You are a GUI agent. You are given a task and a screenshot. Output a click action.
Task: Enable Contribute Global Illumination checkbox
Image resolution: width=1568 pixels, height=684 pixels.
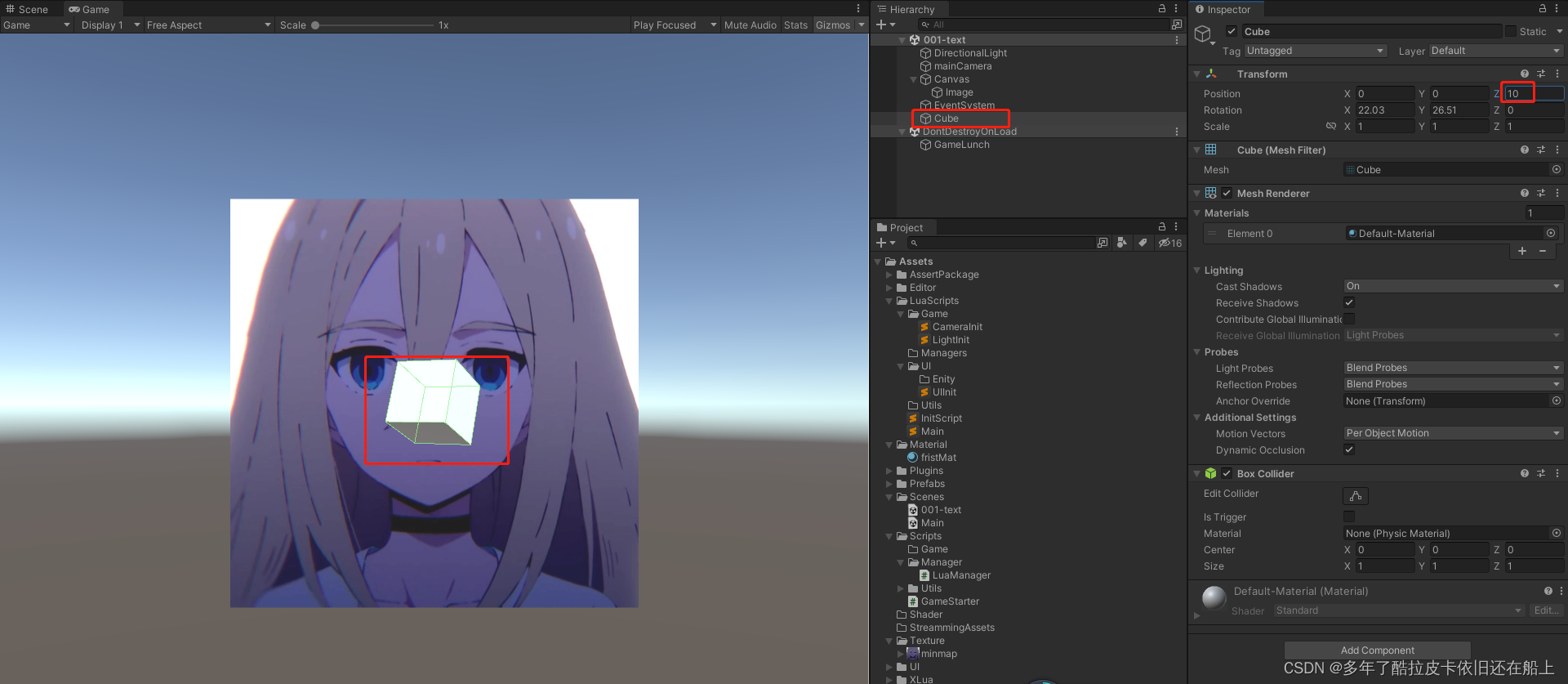tap(1349, 319)
